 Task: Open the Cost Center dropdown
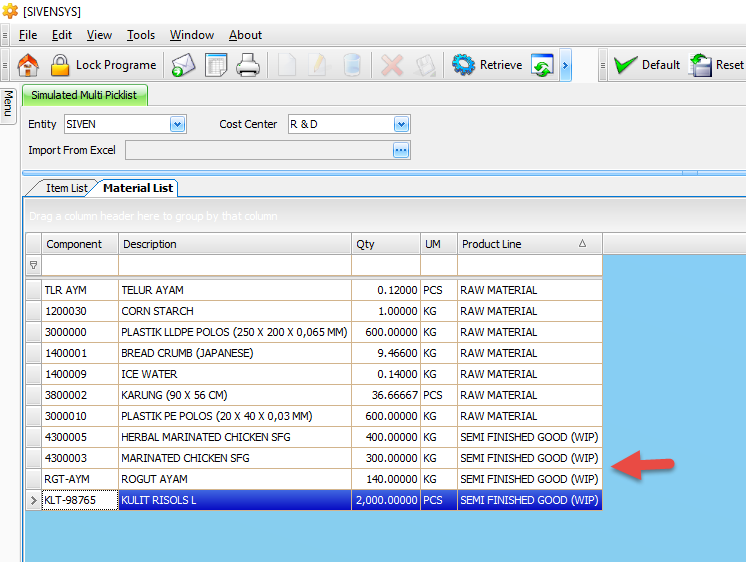click(x=401, y=125)
